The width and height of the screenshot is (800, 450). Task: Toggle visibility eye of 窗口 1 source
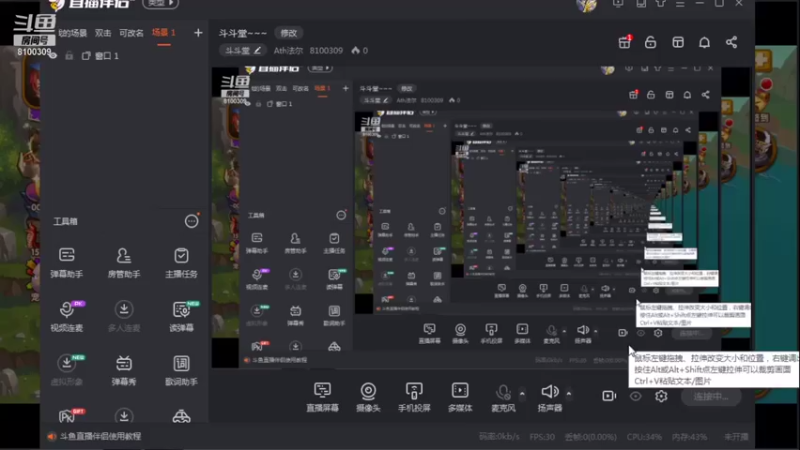53,56
